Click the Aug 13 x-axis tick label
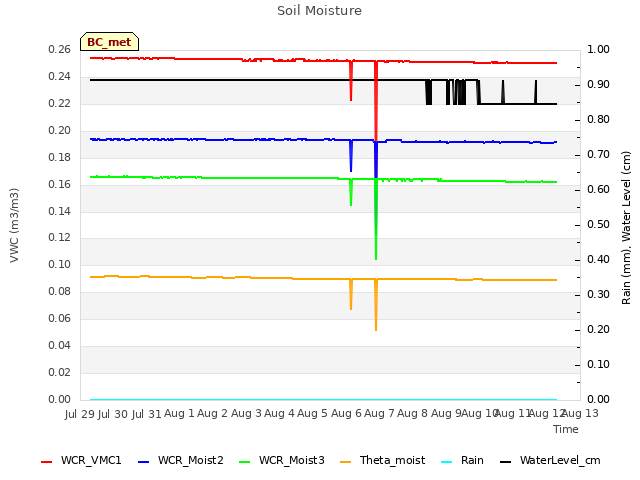640x480 pixels. coord(581,413)
